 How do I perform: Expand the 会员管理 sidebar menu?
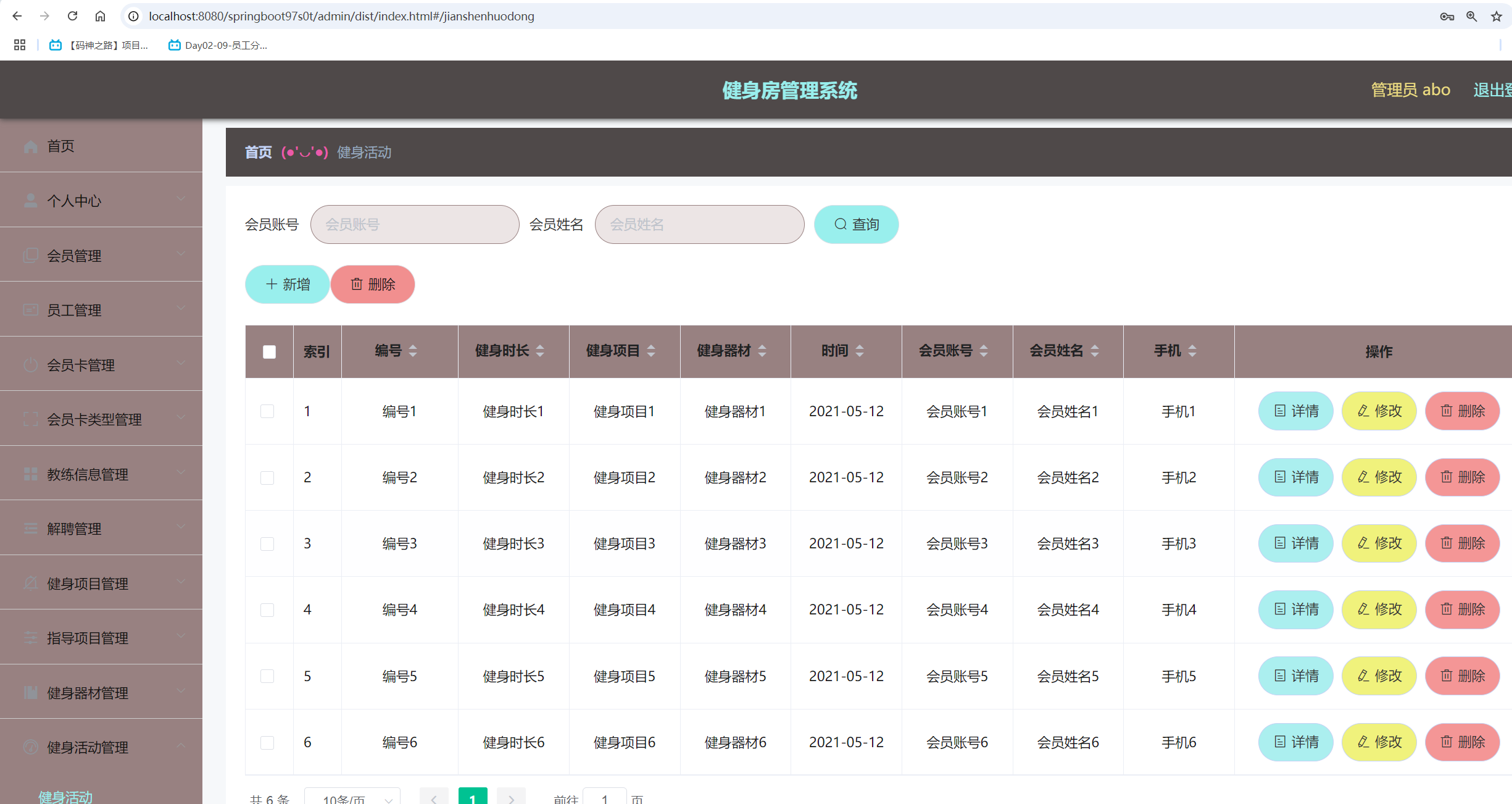click(x=101, y=255)
